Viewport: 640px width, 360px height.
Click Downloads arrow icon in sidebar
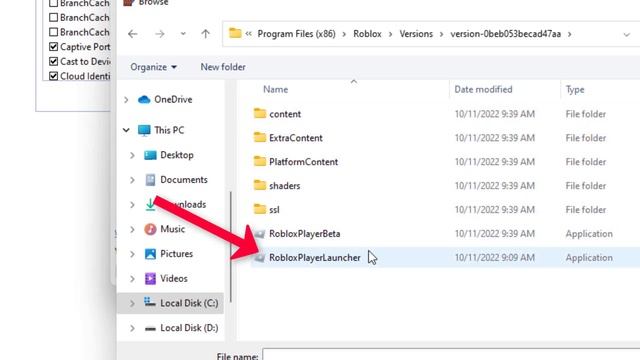(150, 204)
